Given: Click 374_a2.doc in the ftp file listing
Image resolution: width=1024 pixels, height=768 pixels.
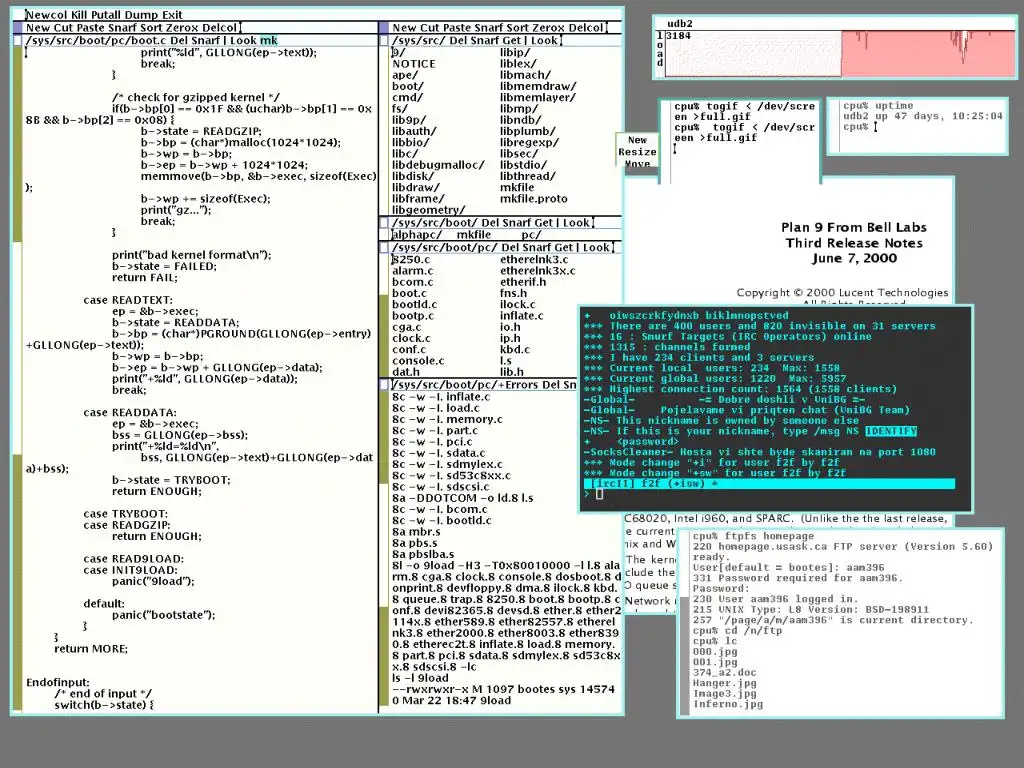Looking at the screenshot, I should coord(724,673).
